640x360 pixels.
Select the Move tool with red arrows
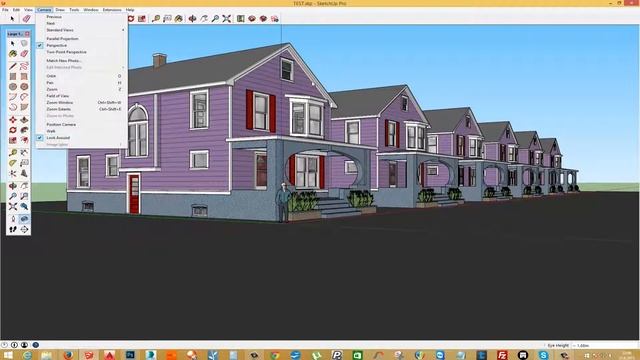tap(13, 120)
